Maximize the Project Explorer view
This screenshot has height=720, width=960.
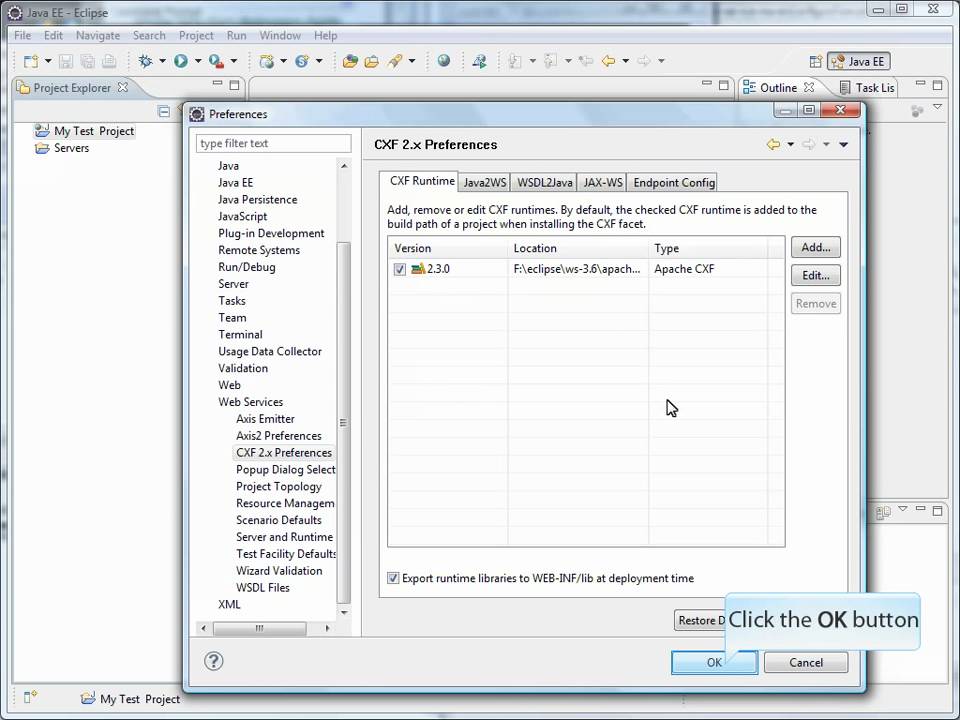coord(234,85)
